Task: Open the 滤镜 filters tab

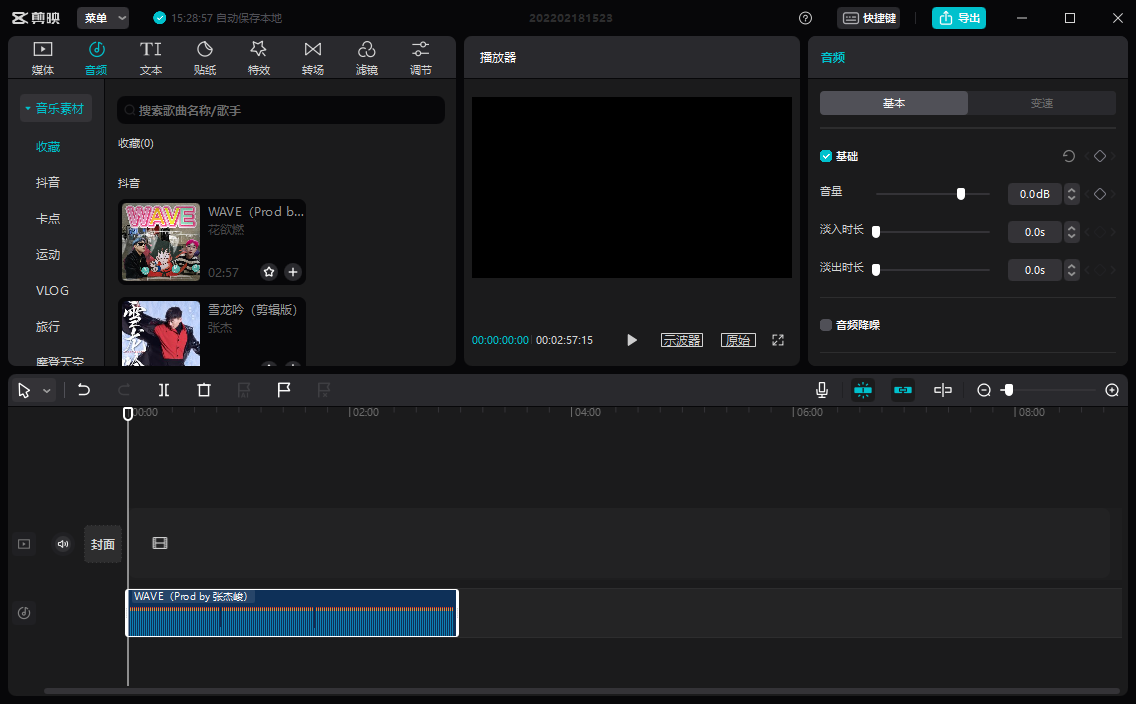Action: (367, 58)
